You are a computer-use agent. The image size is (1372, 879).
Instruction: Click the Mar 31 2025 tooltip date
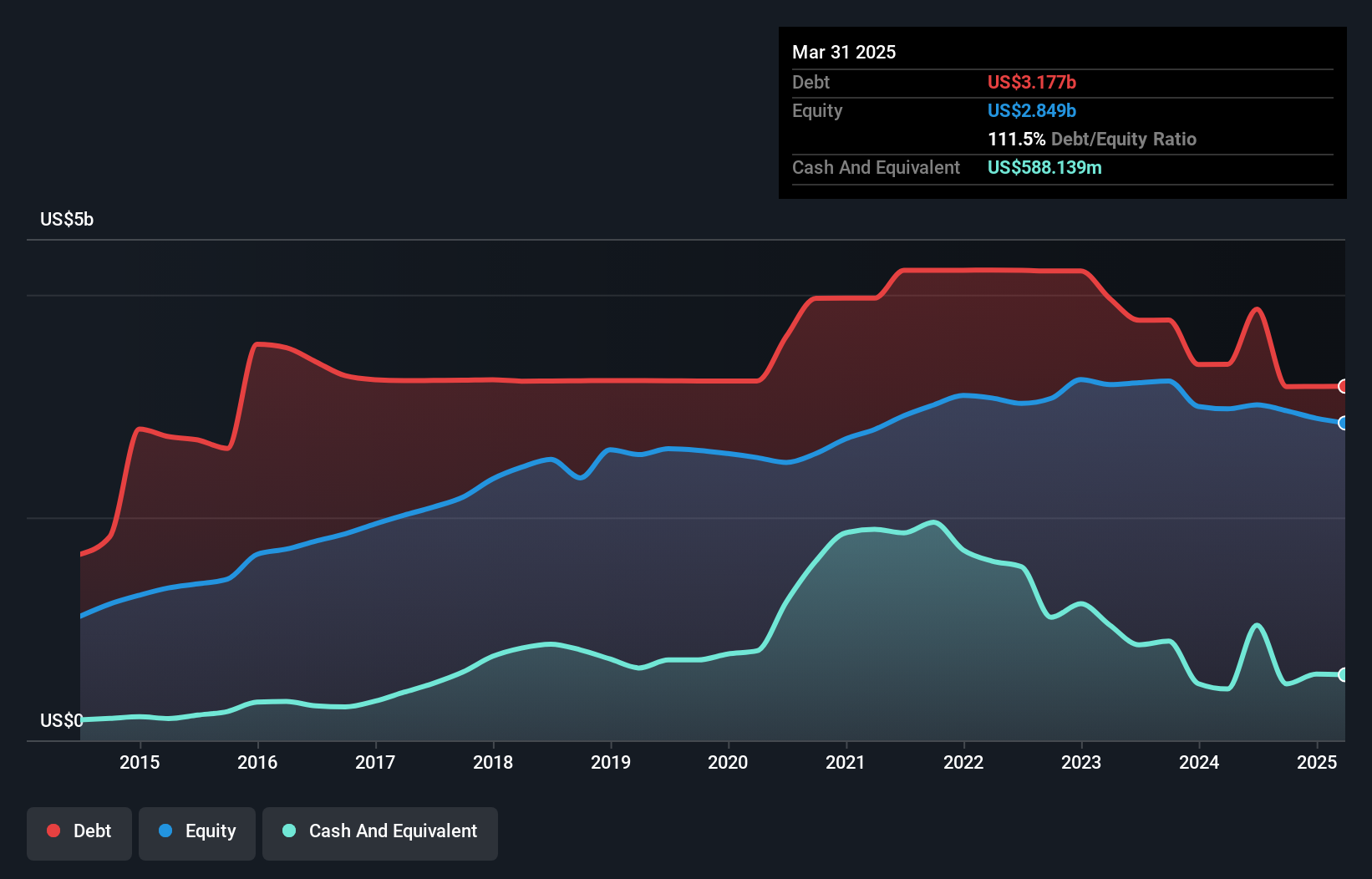844,52
